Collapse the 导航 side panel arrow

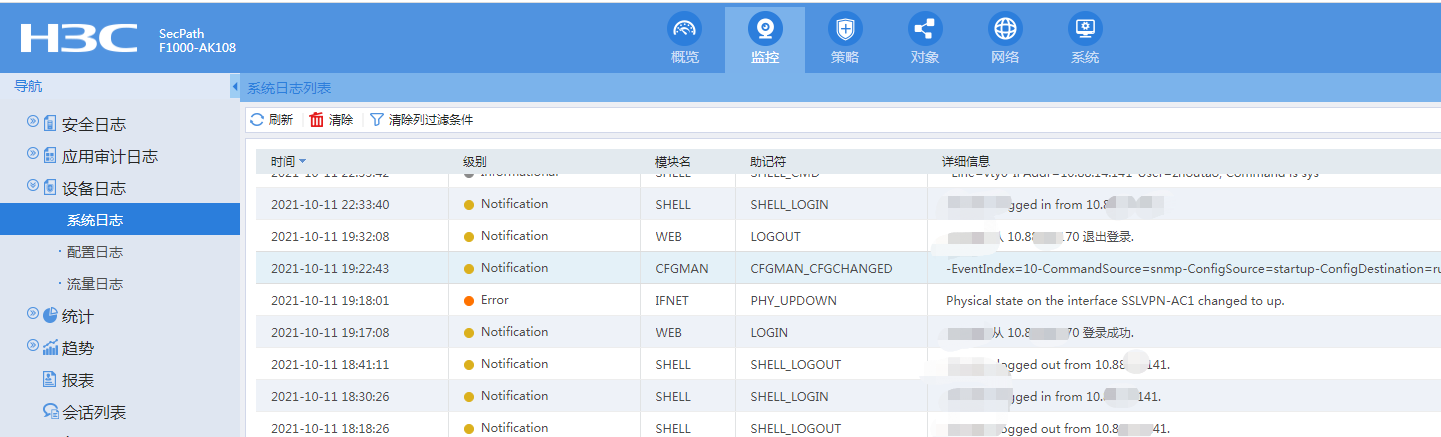(235, 87)
